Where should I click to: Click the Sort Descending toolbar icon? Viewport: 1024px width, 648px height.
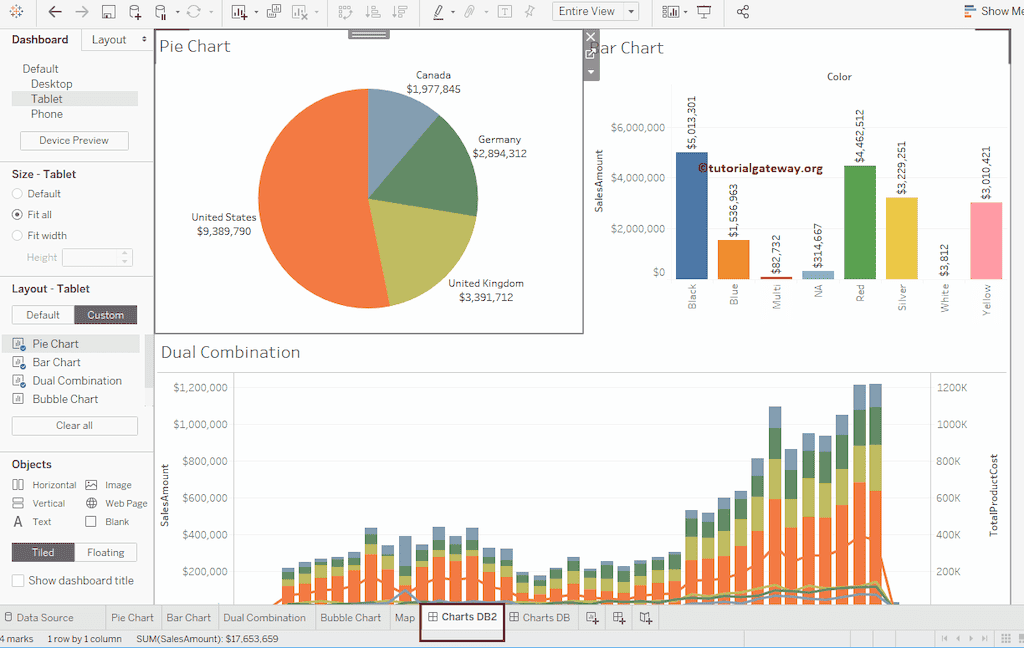(398, 13)
